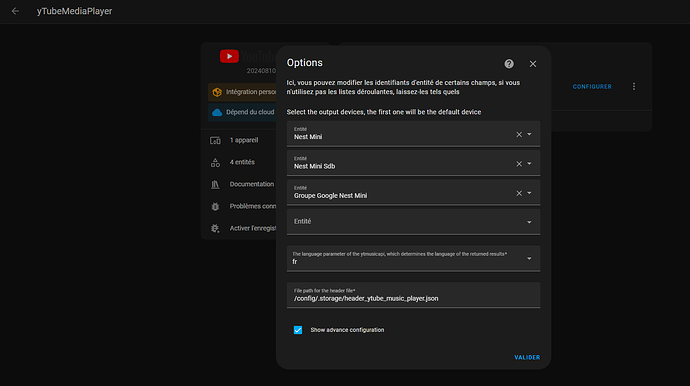Viewport: 690px width, 386px height.
Task: Click the bug icon for Problèmes connus
Action: click(215, 206)
